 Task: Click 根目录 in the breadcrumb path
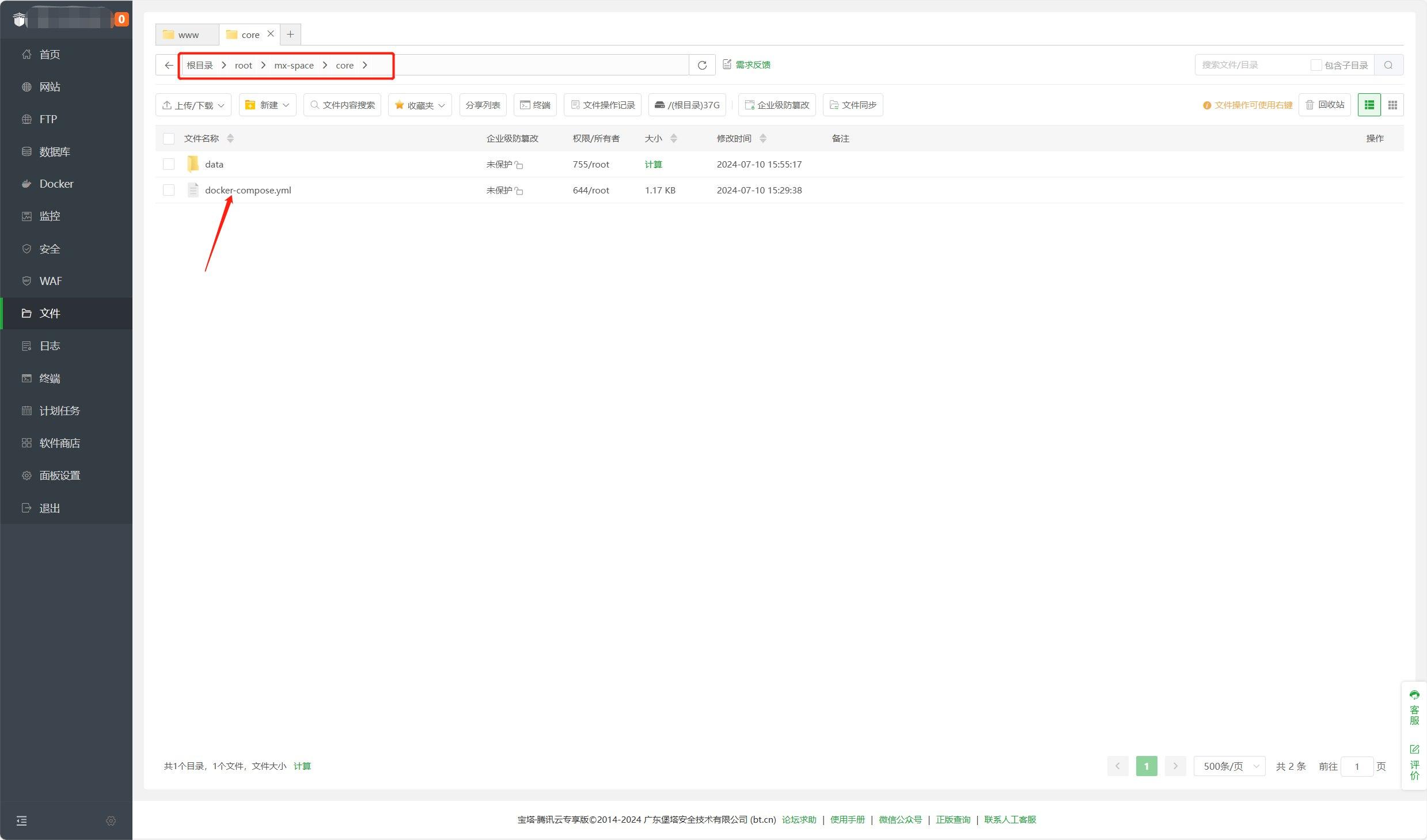coord(200,66)
